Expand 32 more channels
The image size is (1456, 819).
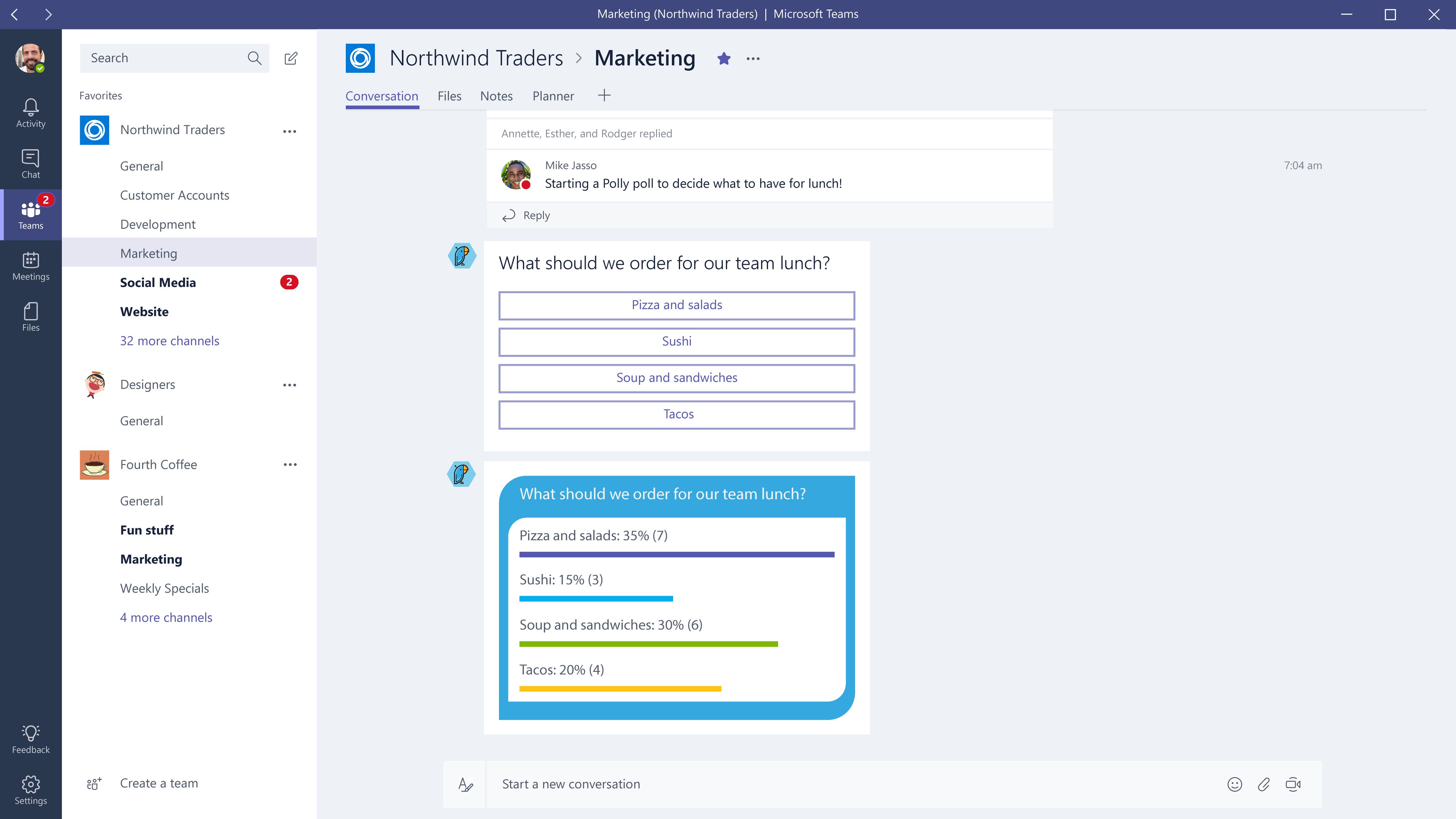pos(170,341)
